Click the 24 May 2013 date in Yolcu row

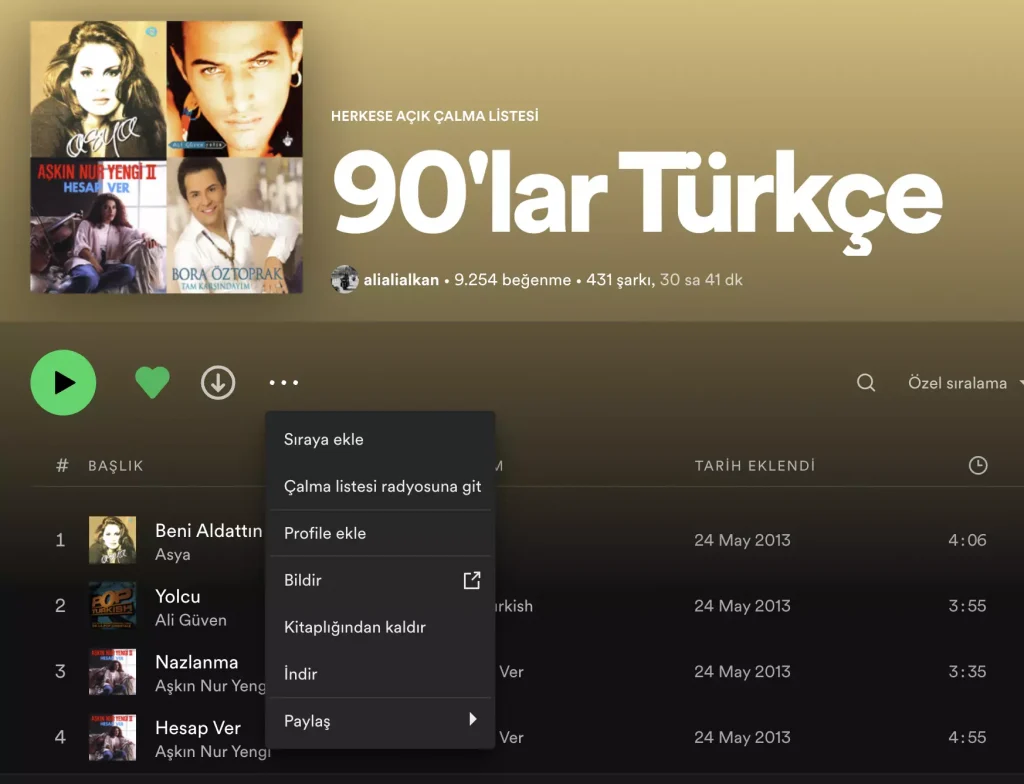(x=743, y=606)
